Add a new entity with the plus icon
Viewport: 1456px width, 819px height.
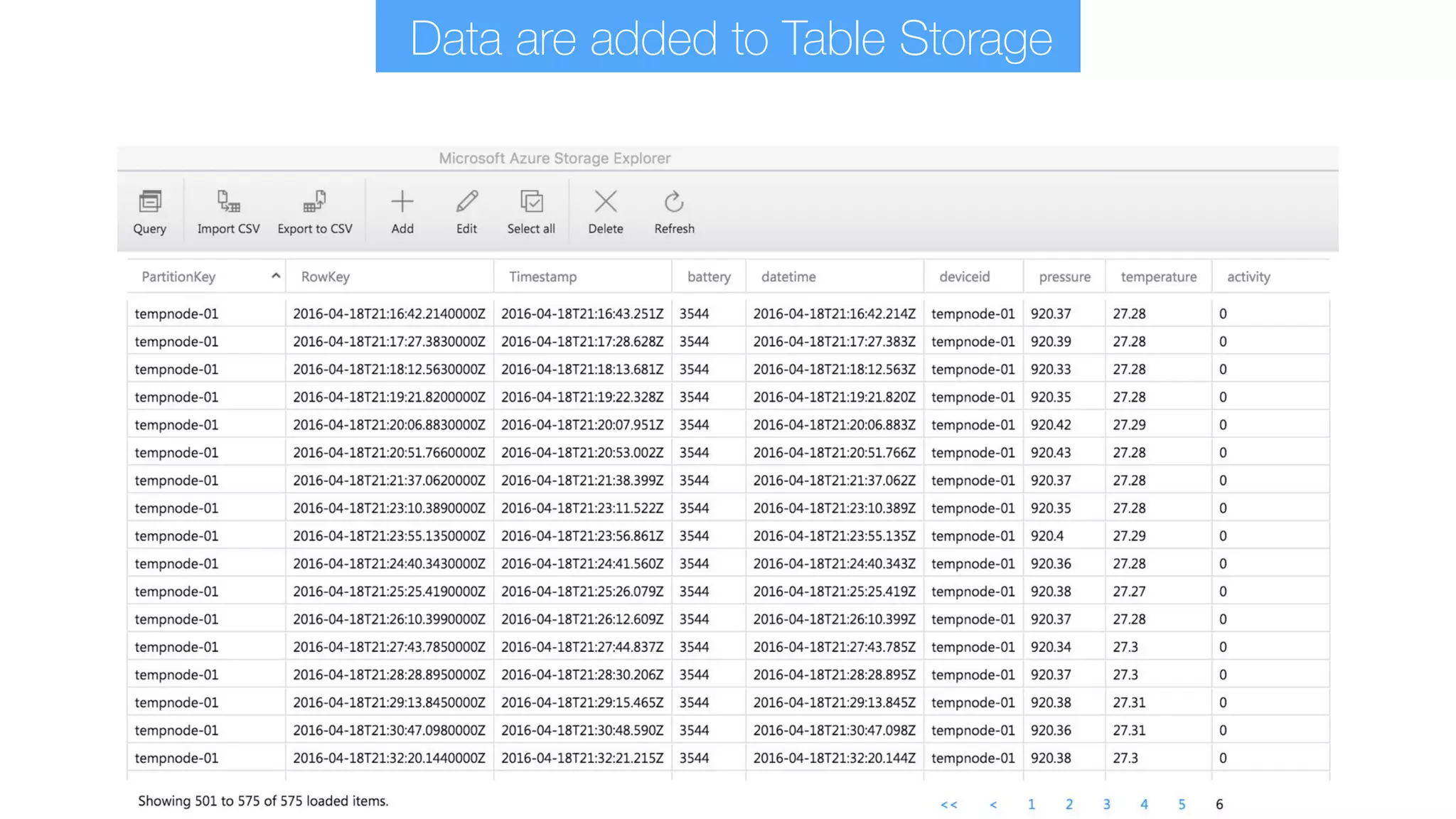coord(402,202)
